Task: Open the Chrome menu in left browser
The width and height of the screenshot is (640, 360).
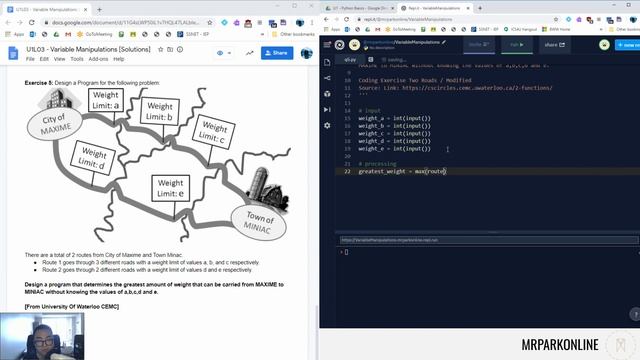Action: coord(312,22)
